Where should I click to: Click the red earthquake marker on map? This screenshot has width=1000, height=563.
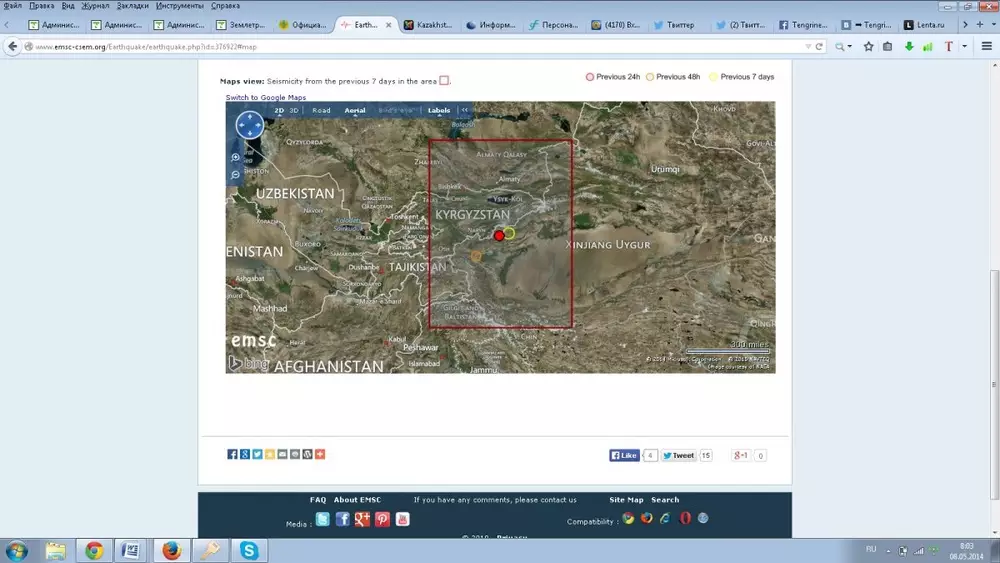click(499, 235)
